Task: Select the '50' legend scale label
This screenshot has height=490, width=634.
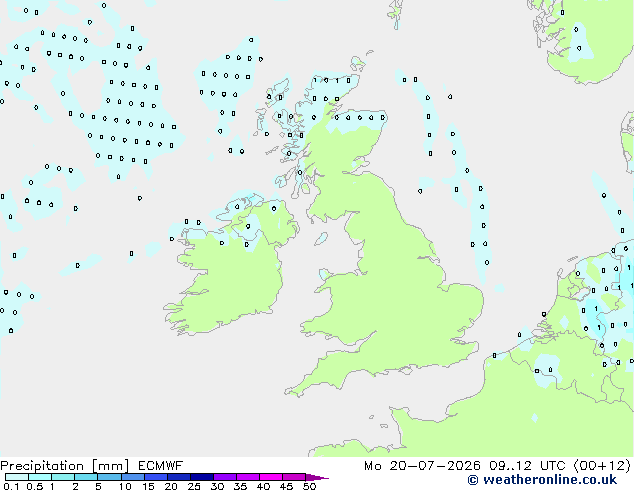Action: [x=309, y=486]
